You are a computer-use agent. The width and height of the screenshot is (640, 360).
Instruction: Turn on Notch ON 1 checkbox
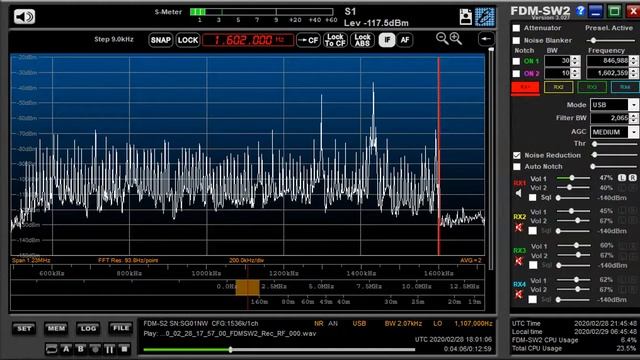pyautogui.click(x=516, y=61)
